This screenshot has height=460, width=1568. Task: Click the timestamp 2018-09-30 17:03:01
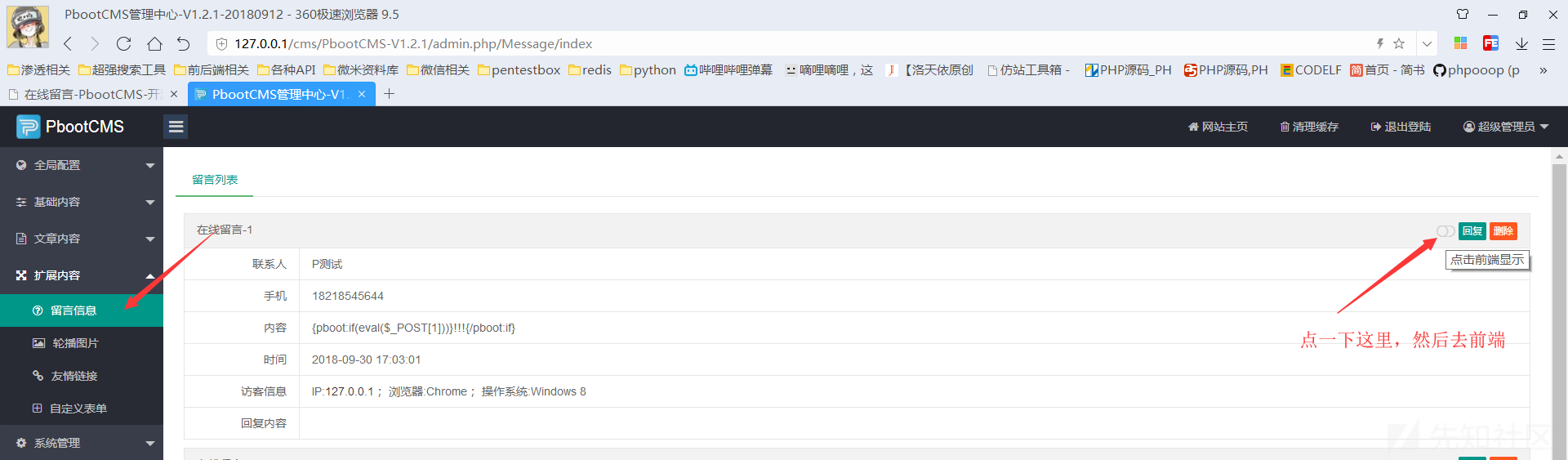tap(366, 360)
